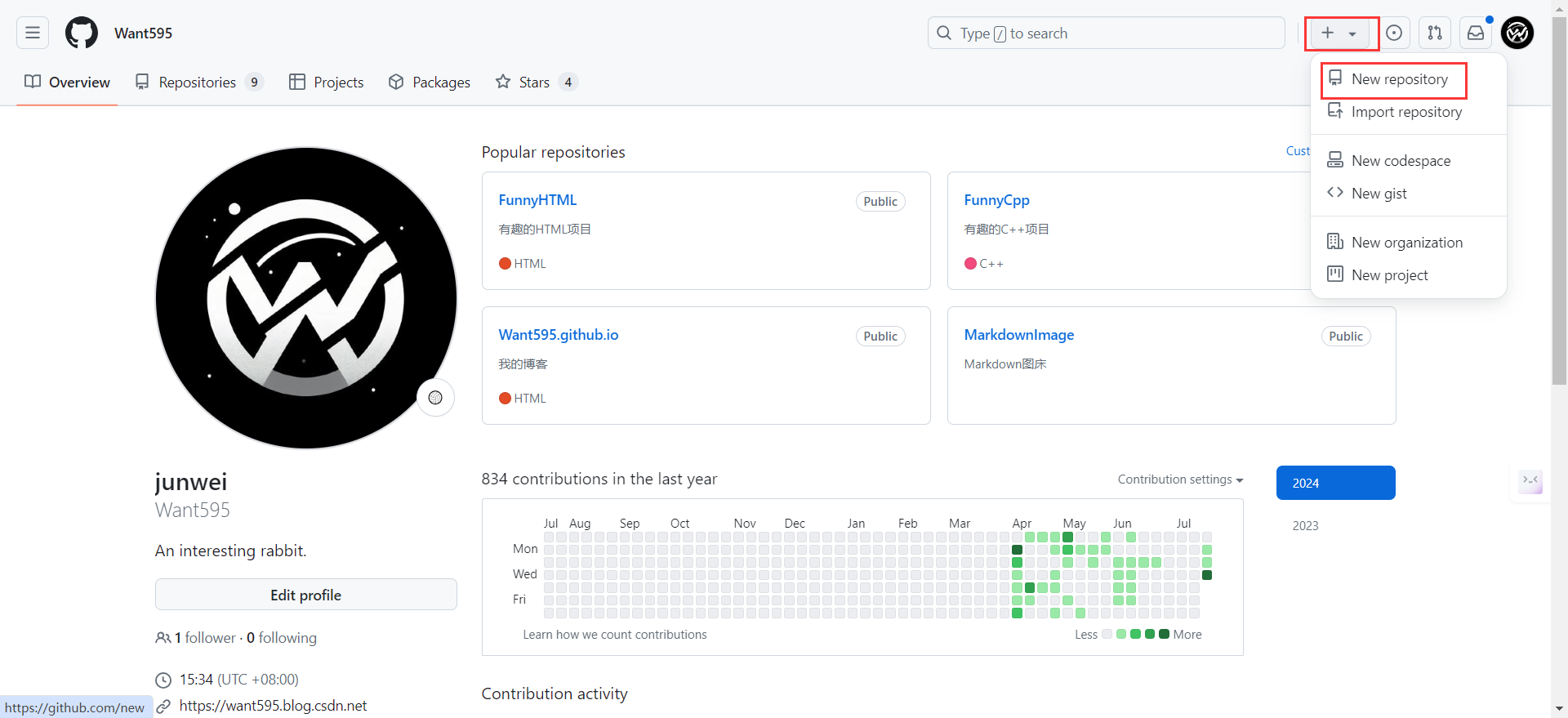Viewport: 1568px width, 718px height.
Task: Open the user avatar menu in header
Action: point(1517,33)
